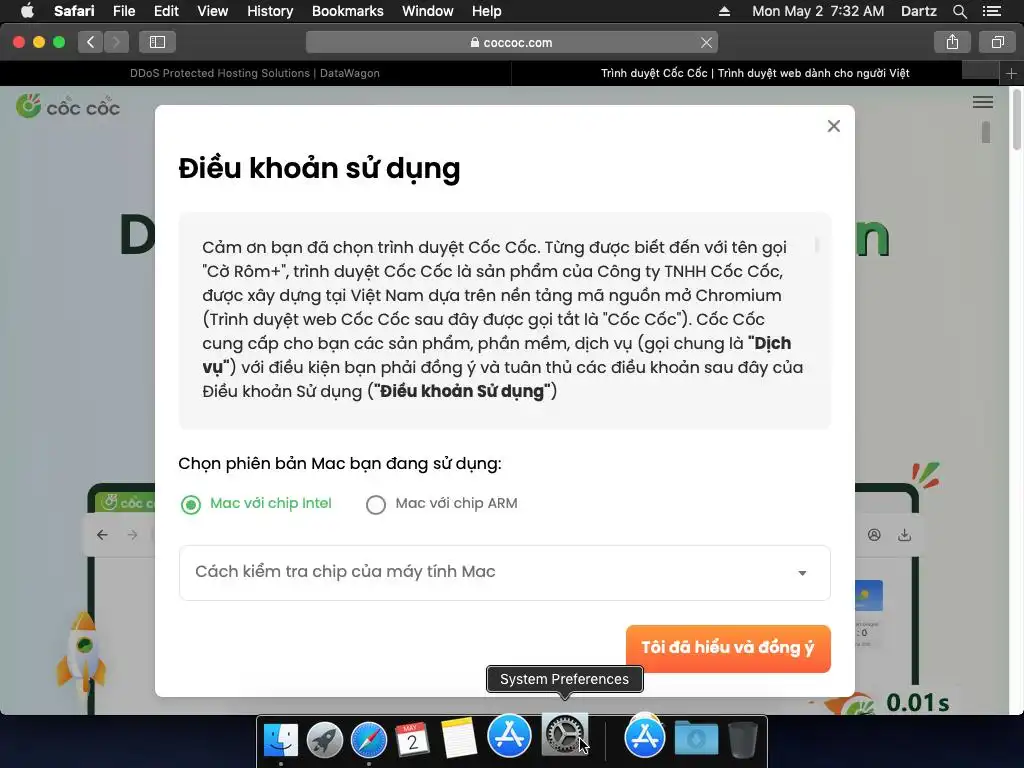Viewport: 1024px width, 768px height.
Task: Open Notification Center list icon
Action: coord(991,11)
